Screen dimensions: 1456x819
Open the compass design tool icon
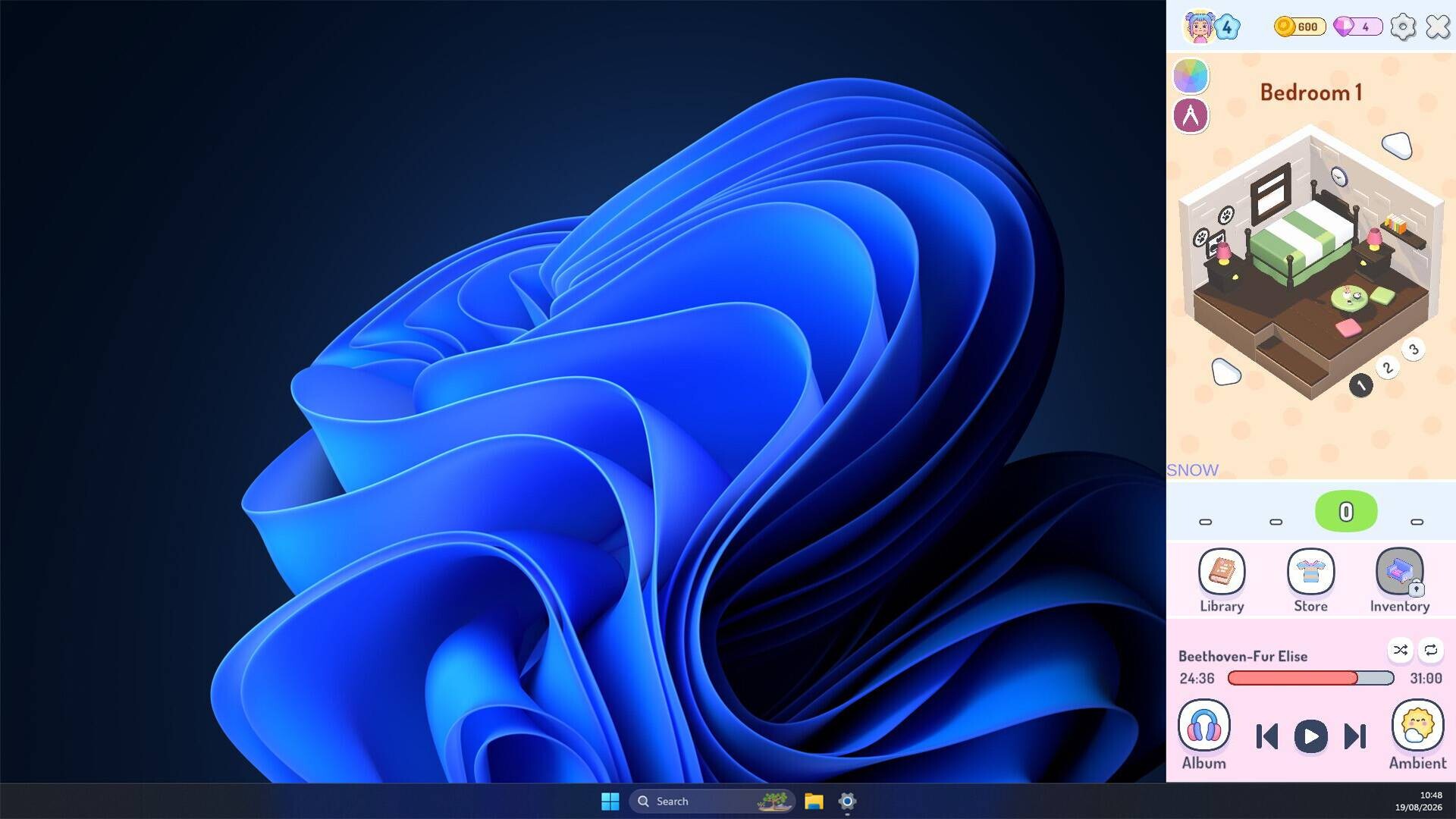coord(1191,115)
